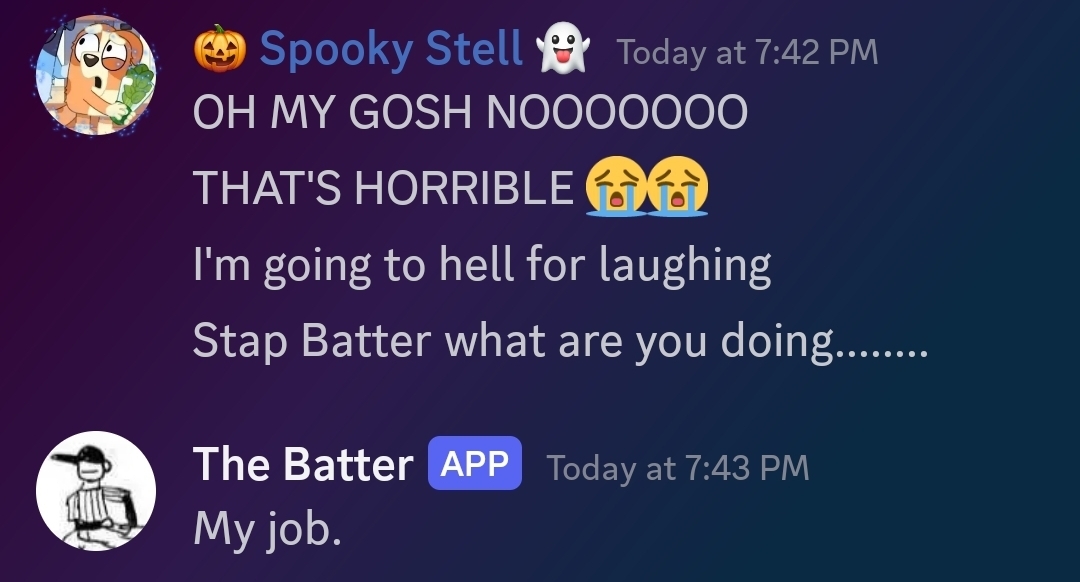This screenshot has width=1080, height=582.
Task: Click the APP badge next to The Batter
Action: tap(475, 464)
